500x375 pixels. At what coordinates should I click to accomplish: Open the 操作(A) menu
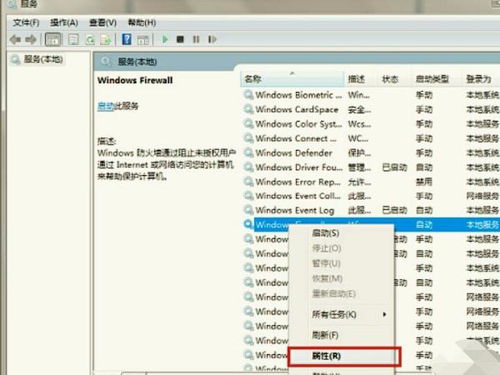[x=64, y=23]
